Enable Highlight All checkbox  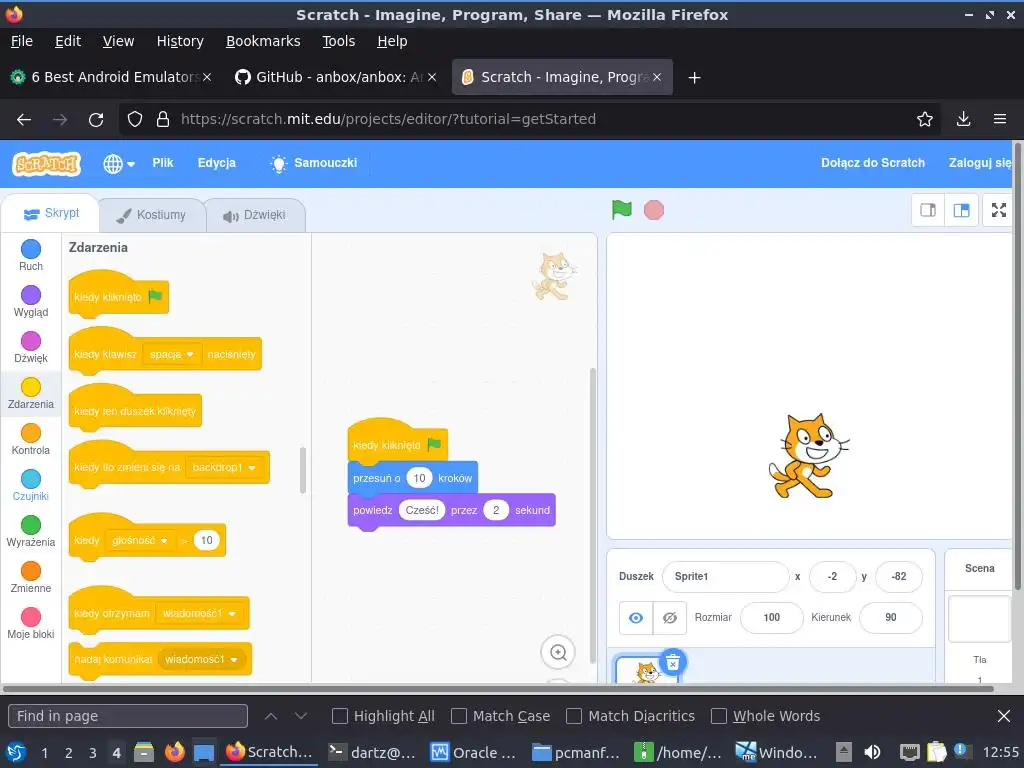pos(340,716)
